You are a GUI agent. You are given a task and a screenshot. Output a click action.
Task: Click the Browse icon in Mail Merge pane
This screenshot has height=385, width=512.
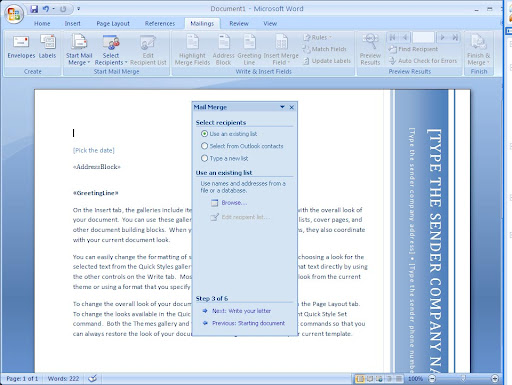pos(215,203)
